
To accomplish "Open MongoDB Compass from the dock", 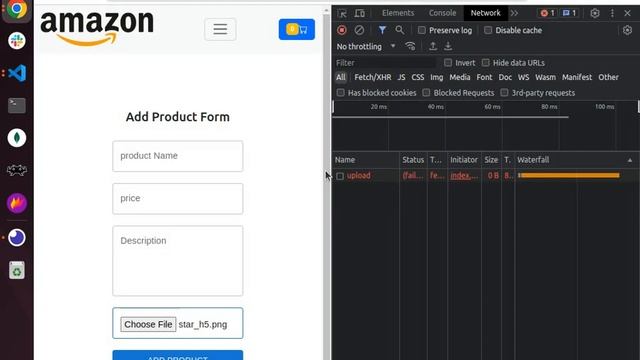I will 17,138.
